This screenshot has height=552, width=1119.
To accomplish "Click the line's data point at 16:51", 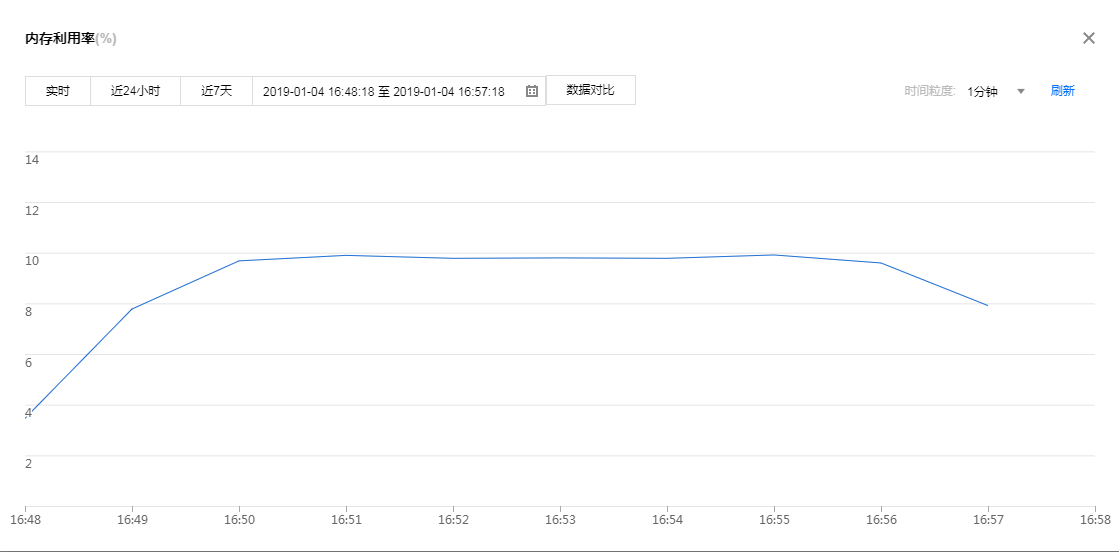I will click(346, 255).
